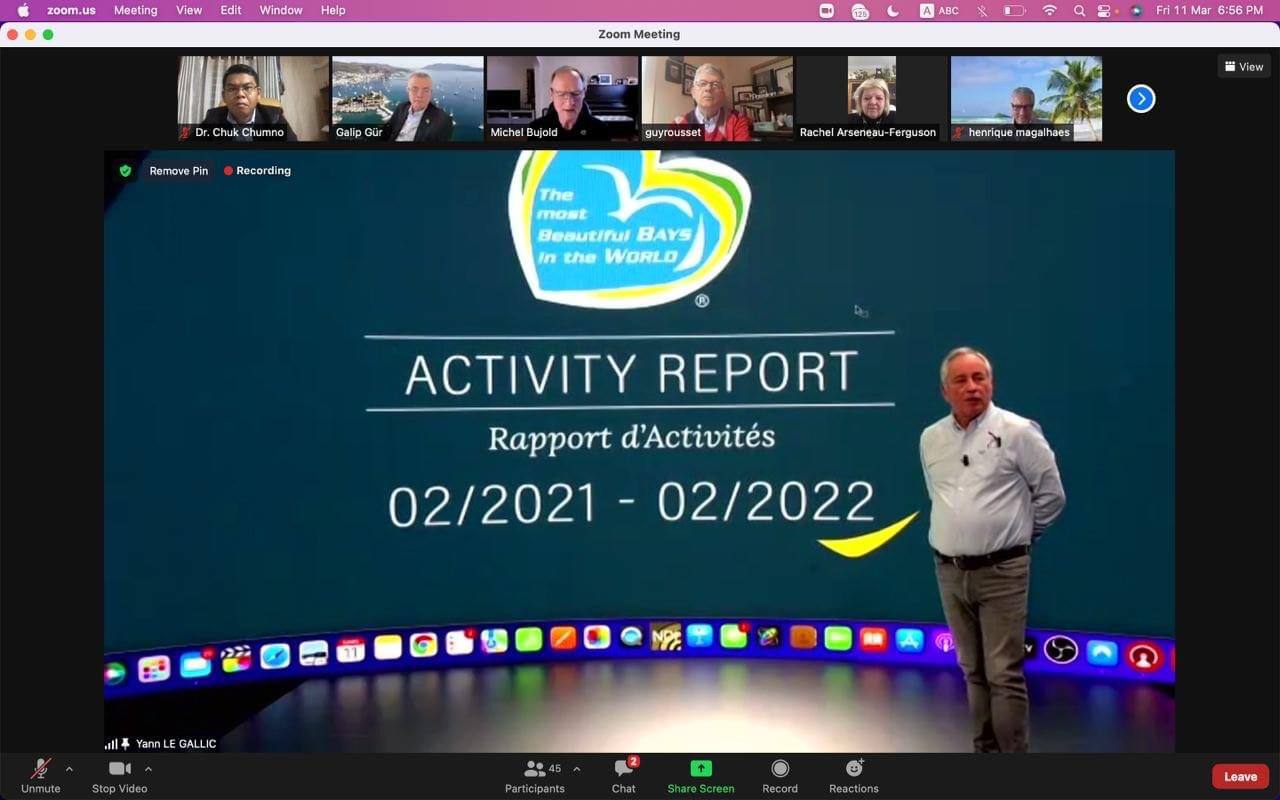Stop the video camera
Viewport: 1280px width, 800px height.
tap(119, 775)
